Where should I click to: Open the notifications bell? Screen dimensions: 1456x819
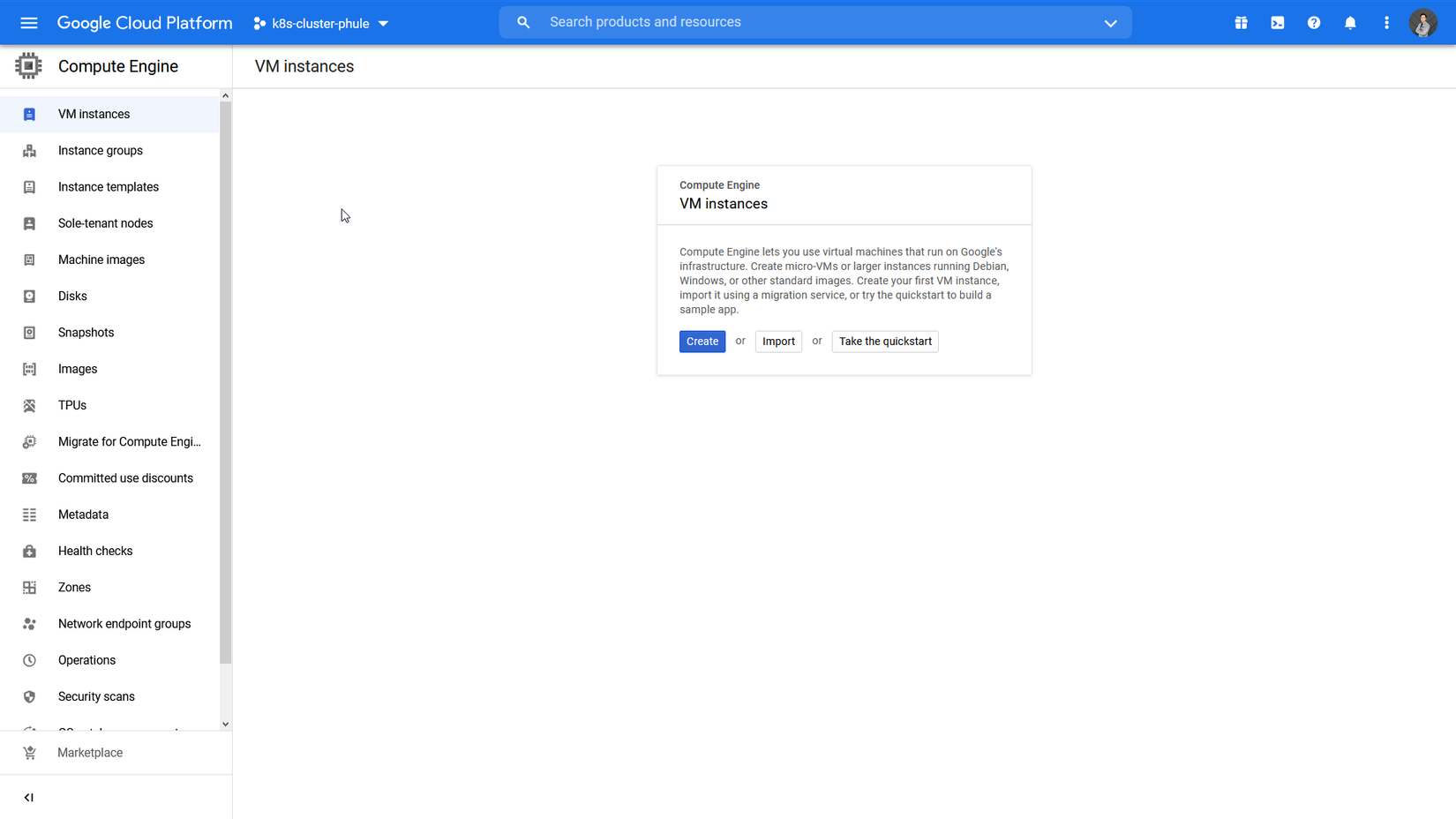pyautogui.click(x=1350, y=23)
